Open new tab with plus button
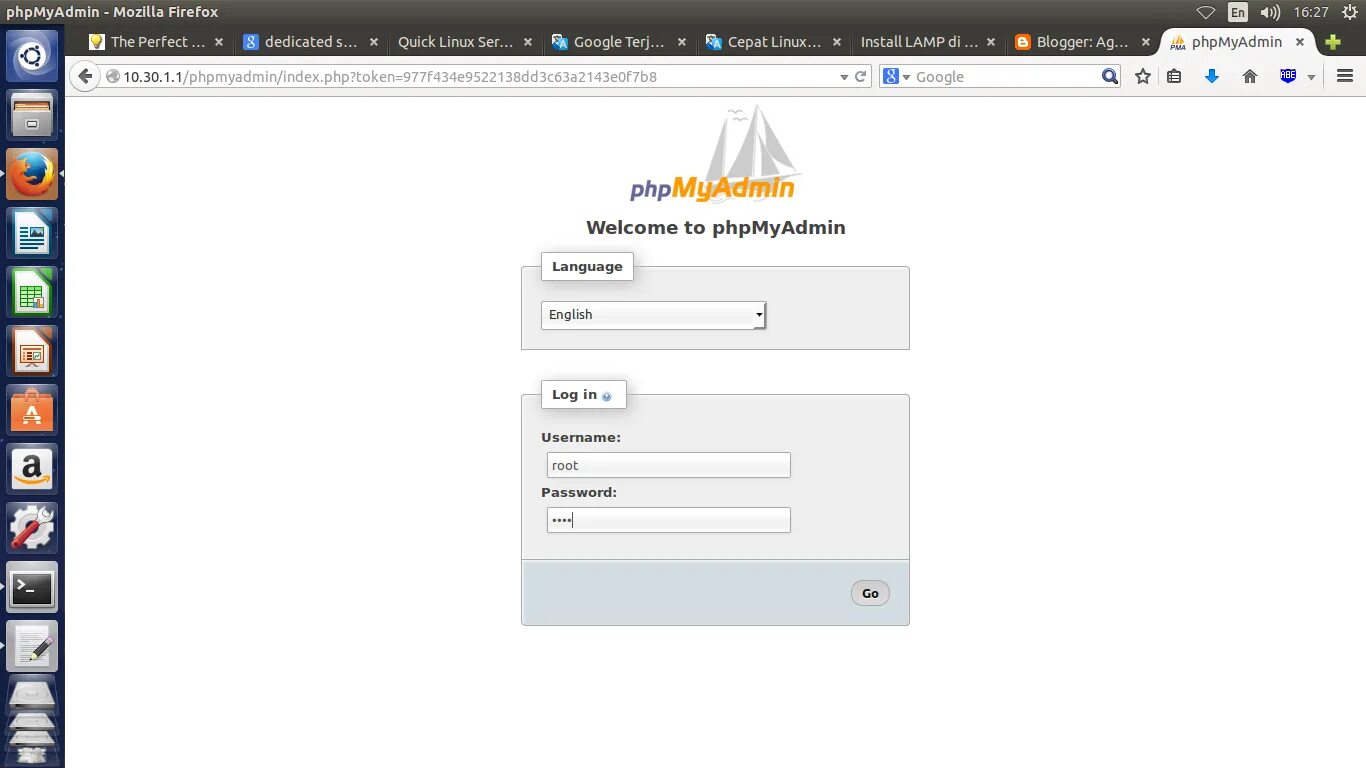Screen dimensions: 1366x768 pos(1332,42)
